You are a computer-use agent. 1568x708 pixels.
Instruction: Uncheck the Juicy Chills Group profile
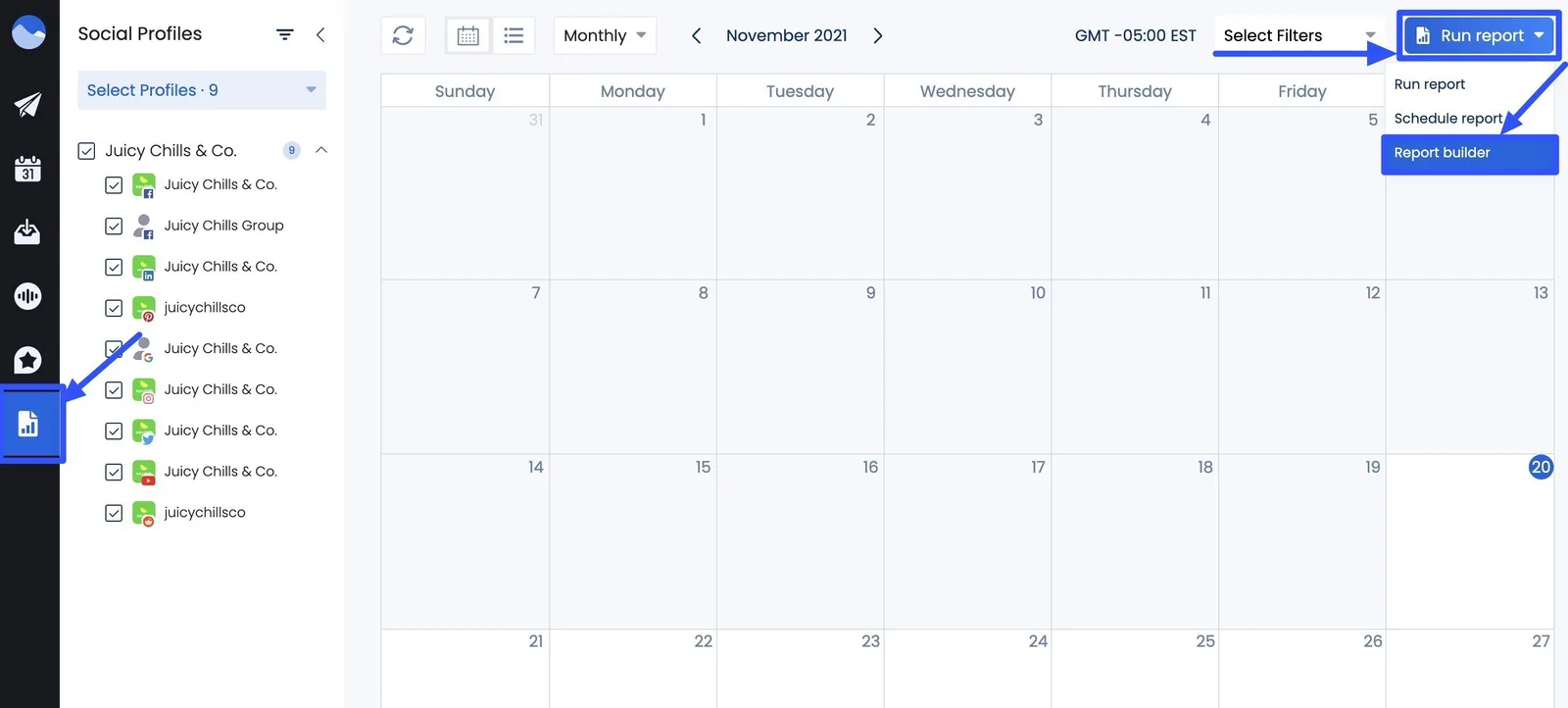pyautogui.click(x=114, y=227)
